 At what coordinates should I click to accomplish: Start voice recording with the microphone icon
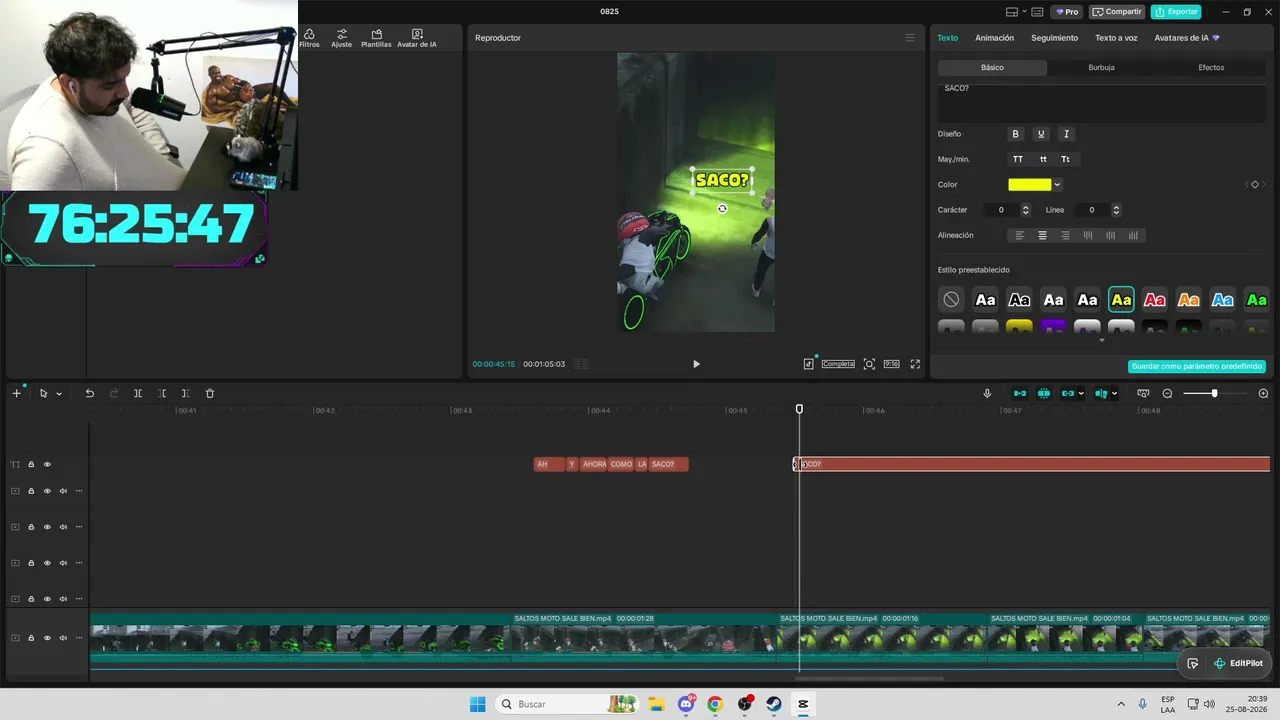987,393
